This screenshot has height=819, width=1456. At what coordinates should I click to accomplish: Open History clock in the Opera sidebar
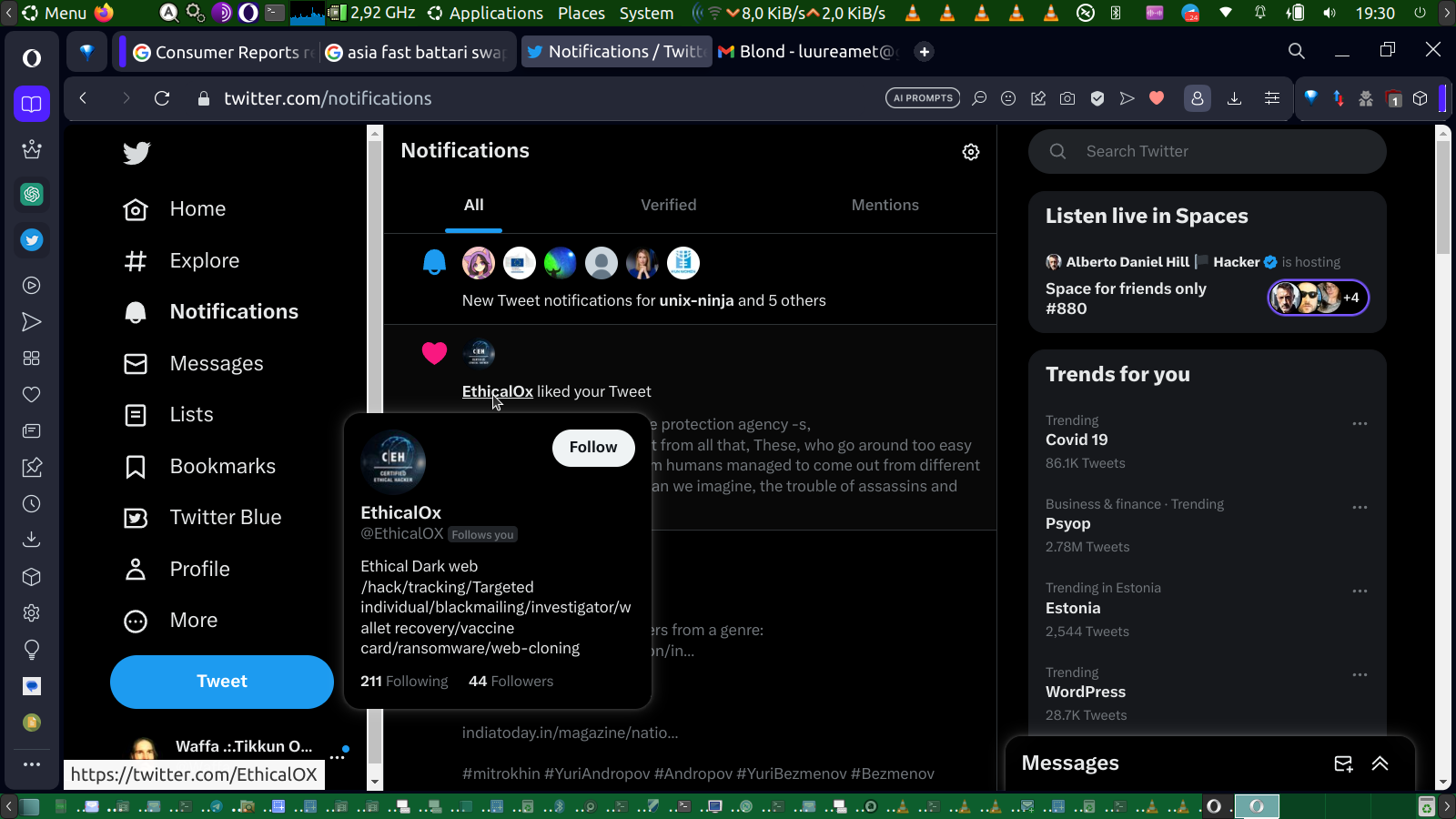point(32,504)
